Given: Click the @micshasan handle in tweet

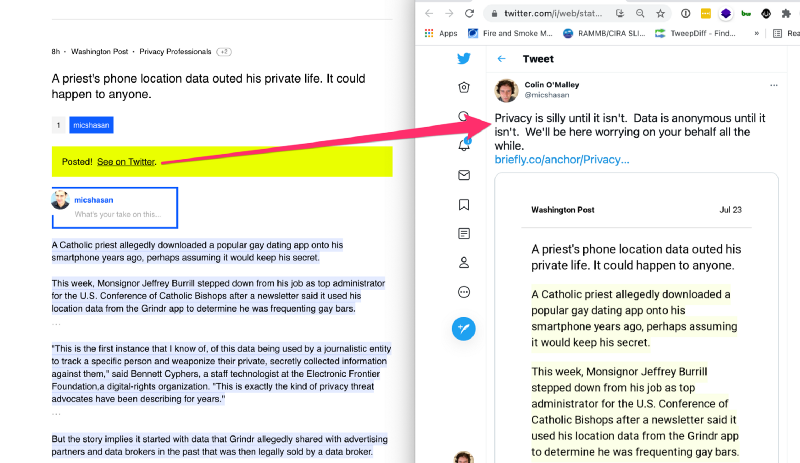Looking at the screenshot, I should 546,95.
